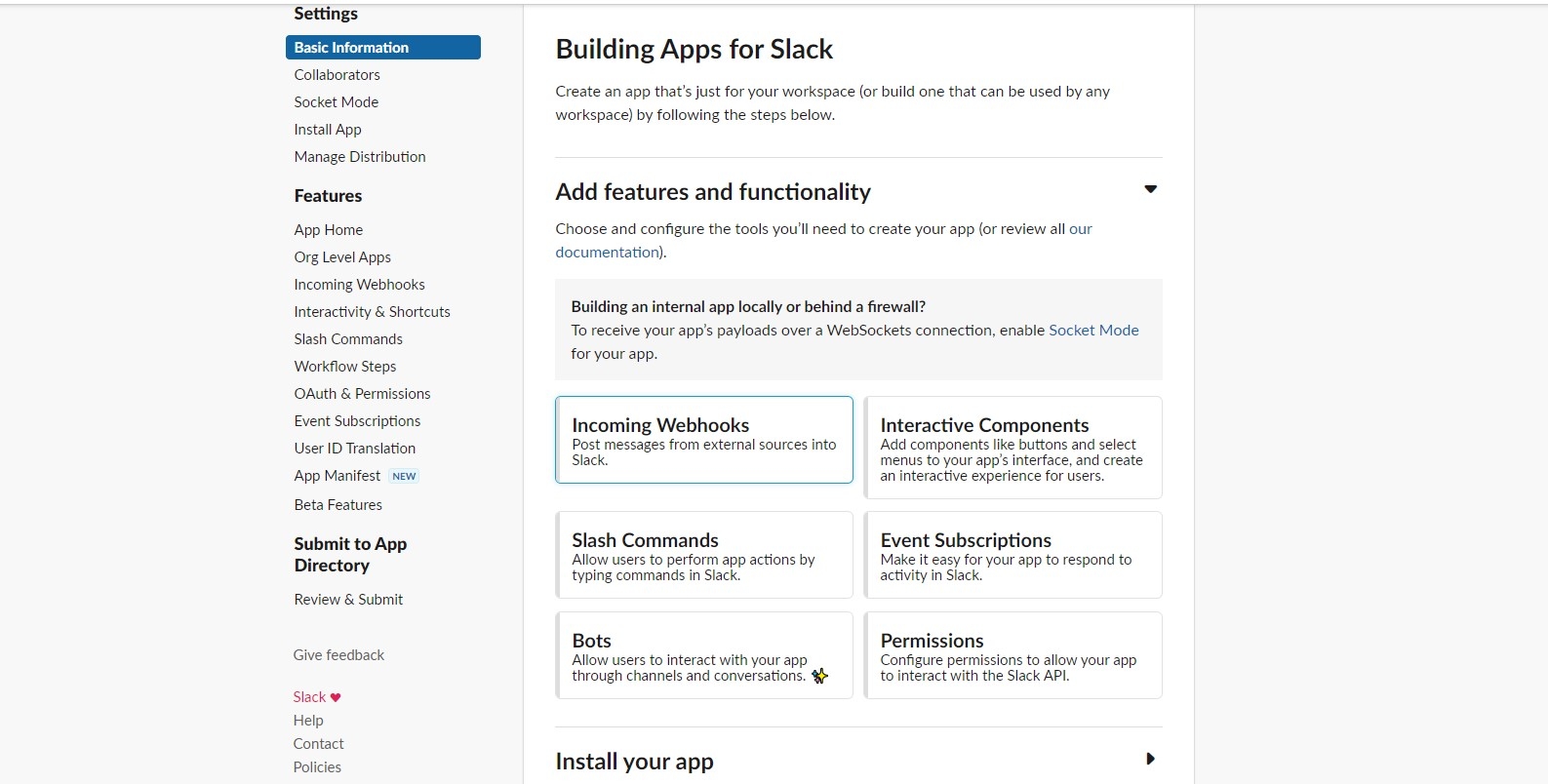Image resolution: width=1548 pixels, height=784 pixels.
Task: Open the Help link in footer
Action: [x=308, y=720]
